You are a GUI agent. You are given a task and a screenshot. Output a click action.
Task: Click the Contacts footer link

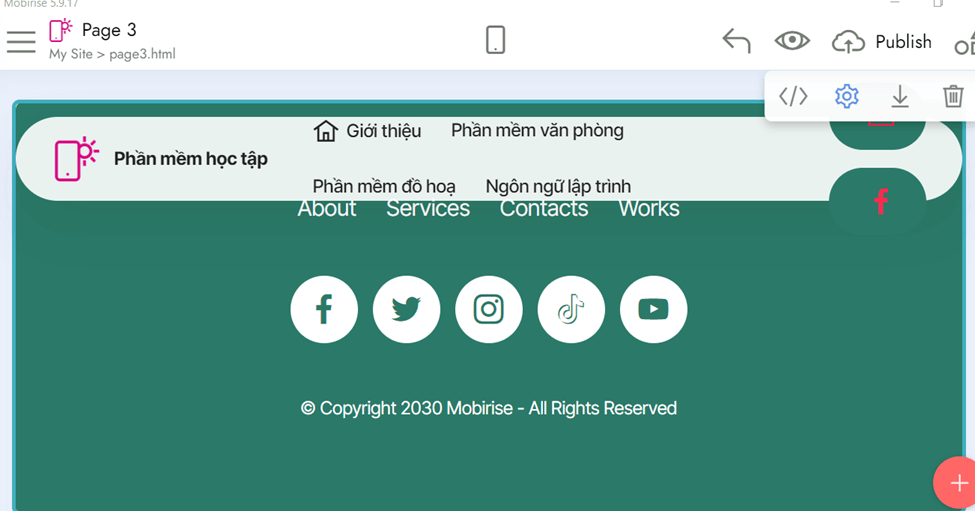(544, 210)
